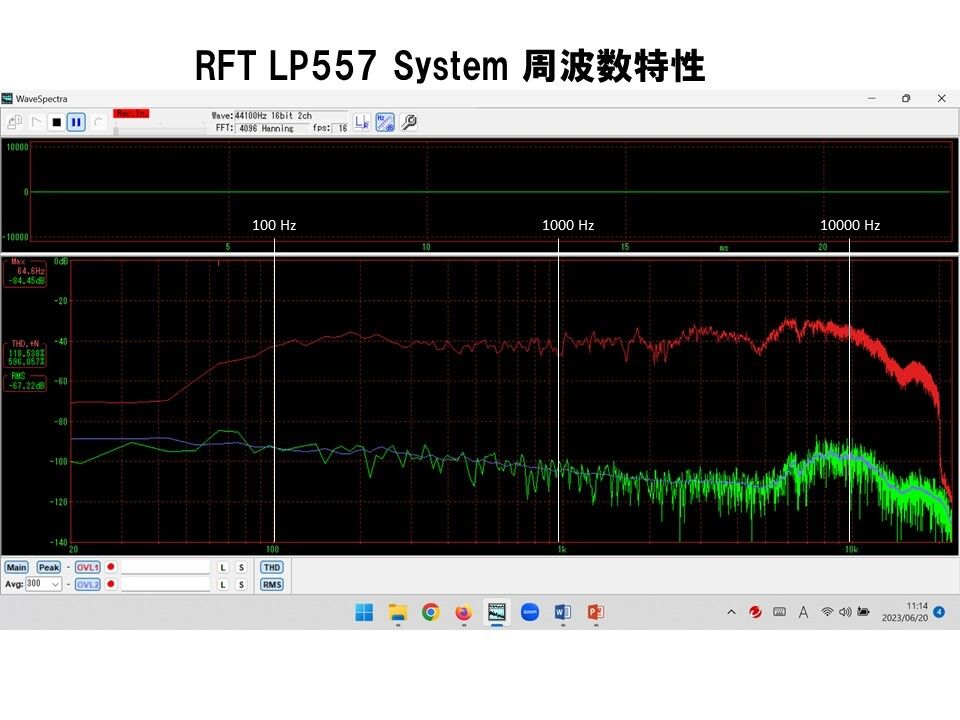Click the L load button for OVL1
The width and height of the screenshot is (960, 720).
[223, 568]
